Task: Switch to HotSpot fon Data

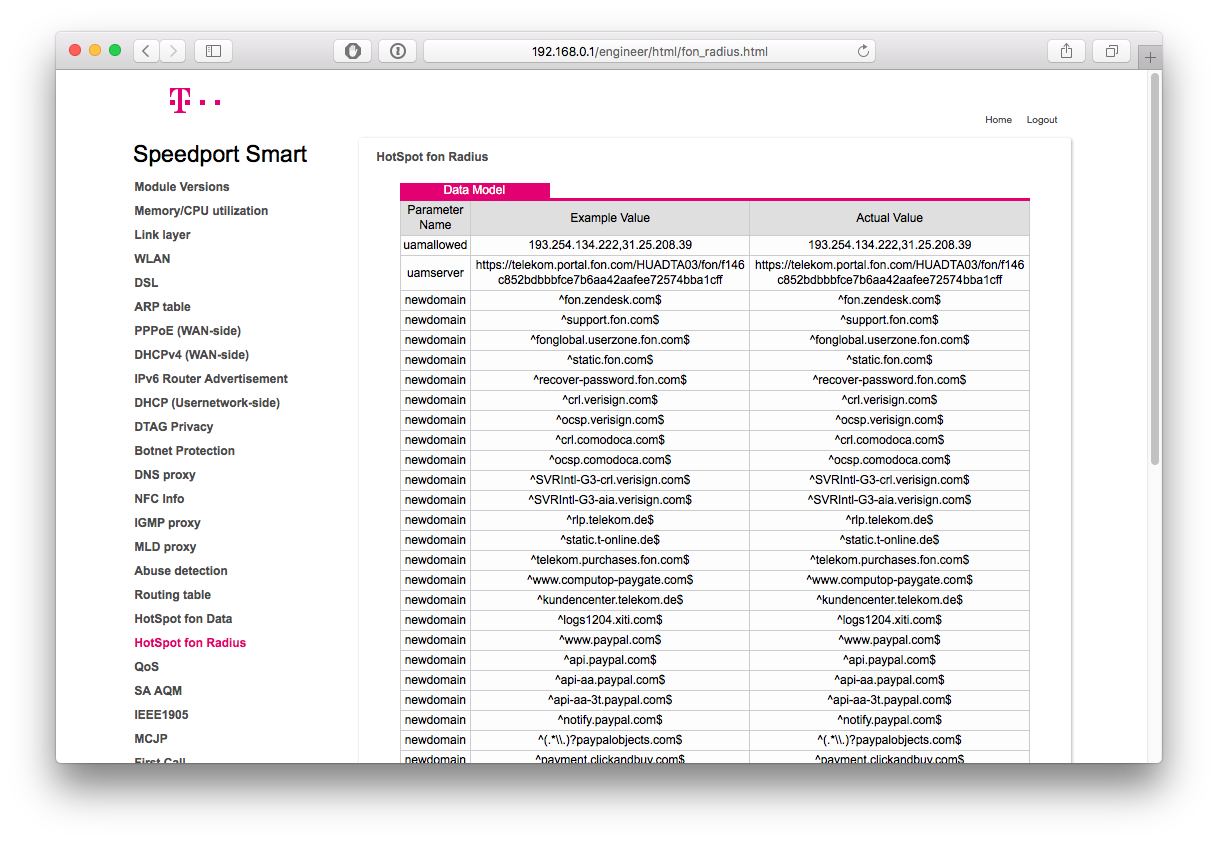Action: click(x=183, y=618)
